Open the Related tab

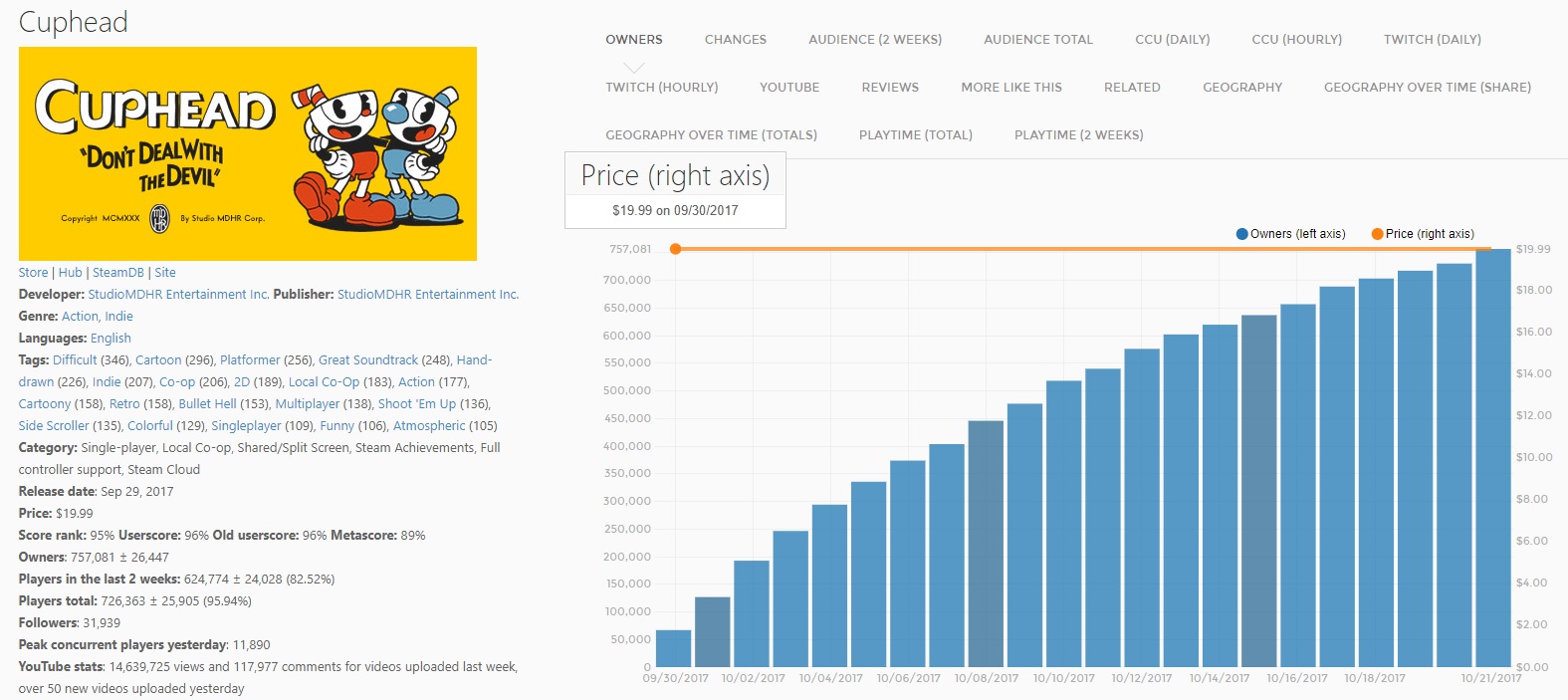click(x=1132, y=88)
